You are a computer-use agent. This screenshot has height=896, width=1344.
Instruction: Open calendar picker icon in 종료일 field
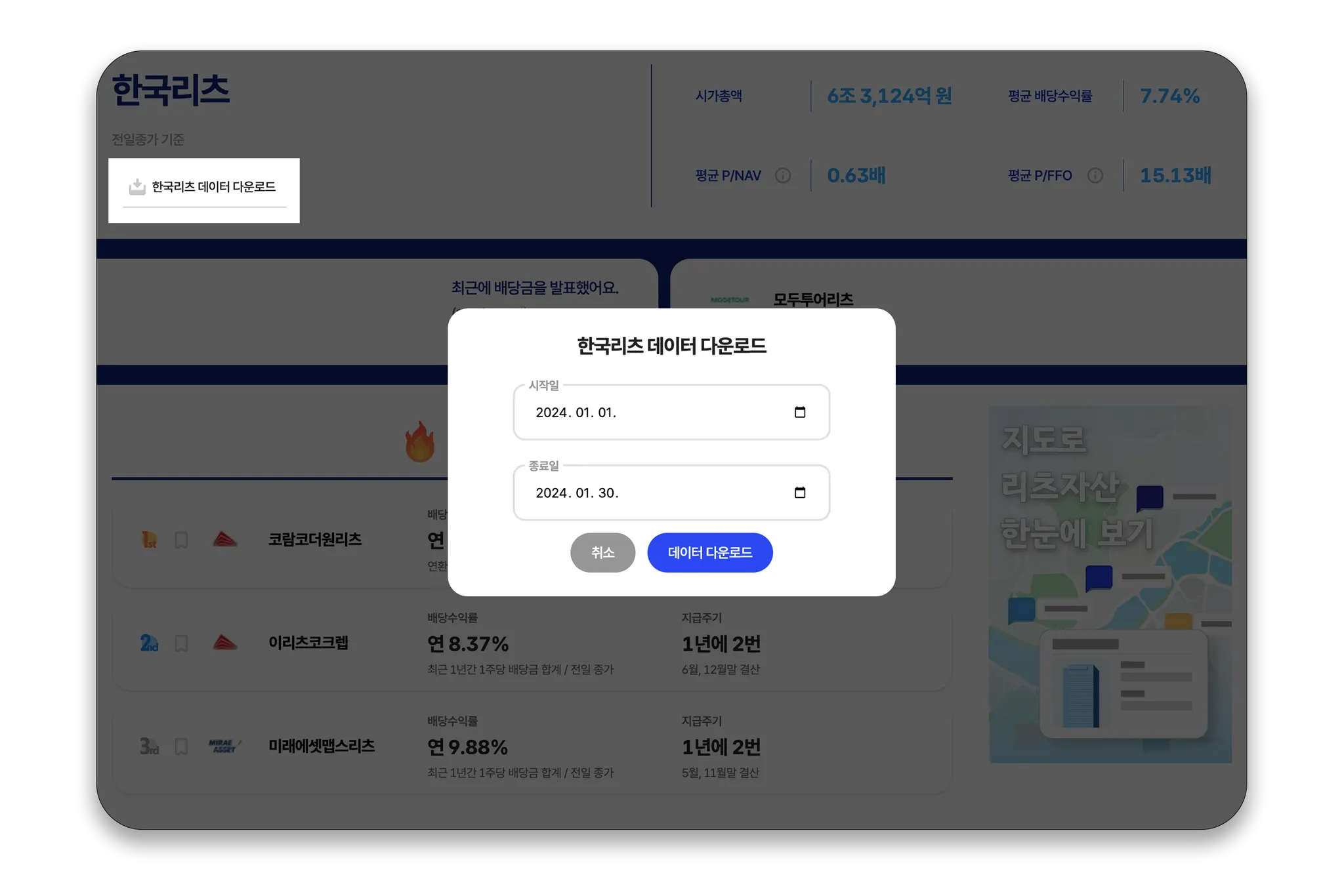click(x=799, y=493)
